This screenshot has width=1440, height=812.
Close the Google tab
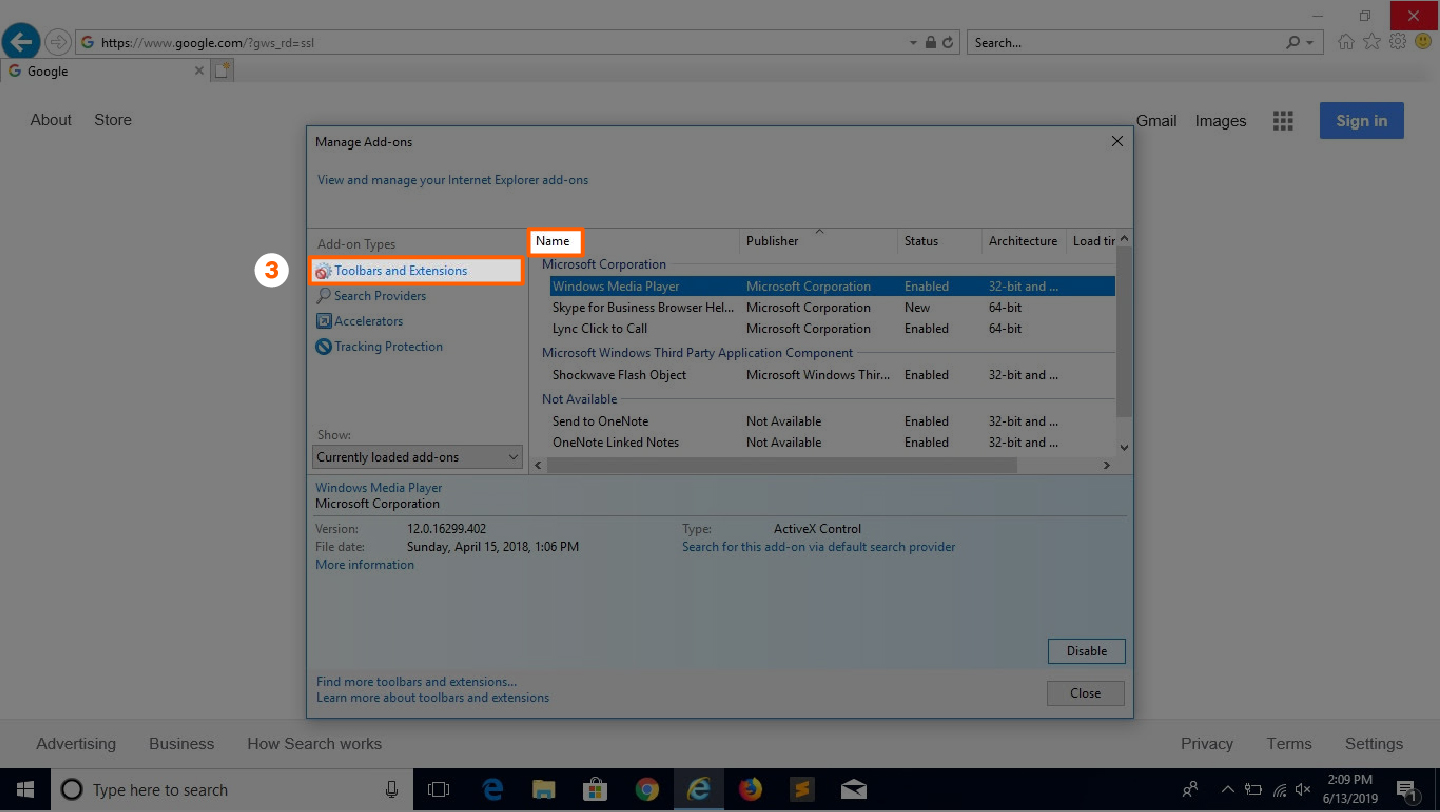point(199,71)
